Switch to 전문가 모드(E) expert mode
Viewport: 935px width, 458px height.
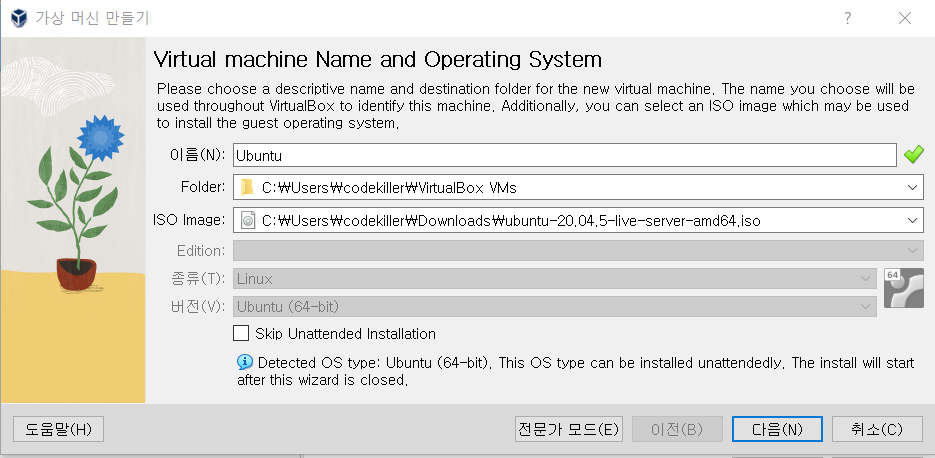click(569, 429)
